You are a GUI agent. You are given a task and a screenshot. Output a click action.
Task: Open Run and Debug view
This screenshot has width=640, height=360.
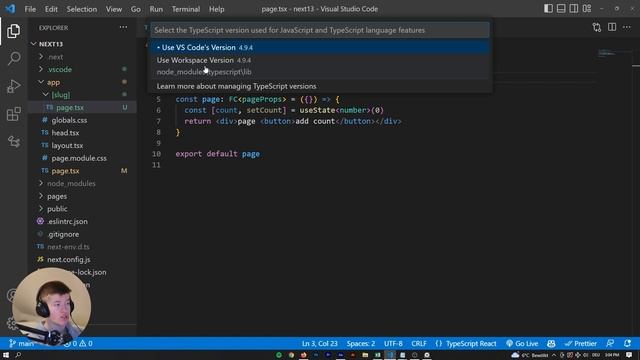(x=13, y=86)
